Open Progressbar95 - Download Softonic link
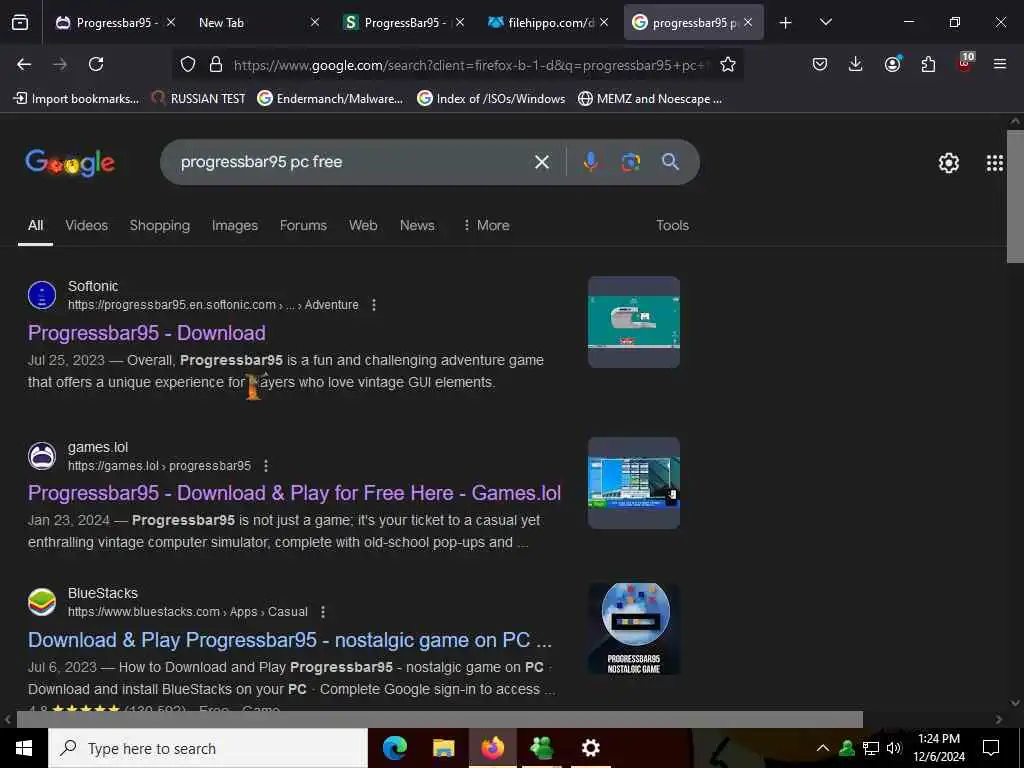Viewport: 1024px width, 768px height. [x=146, y=333]
